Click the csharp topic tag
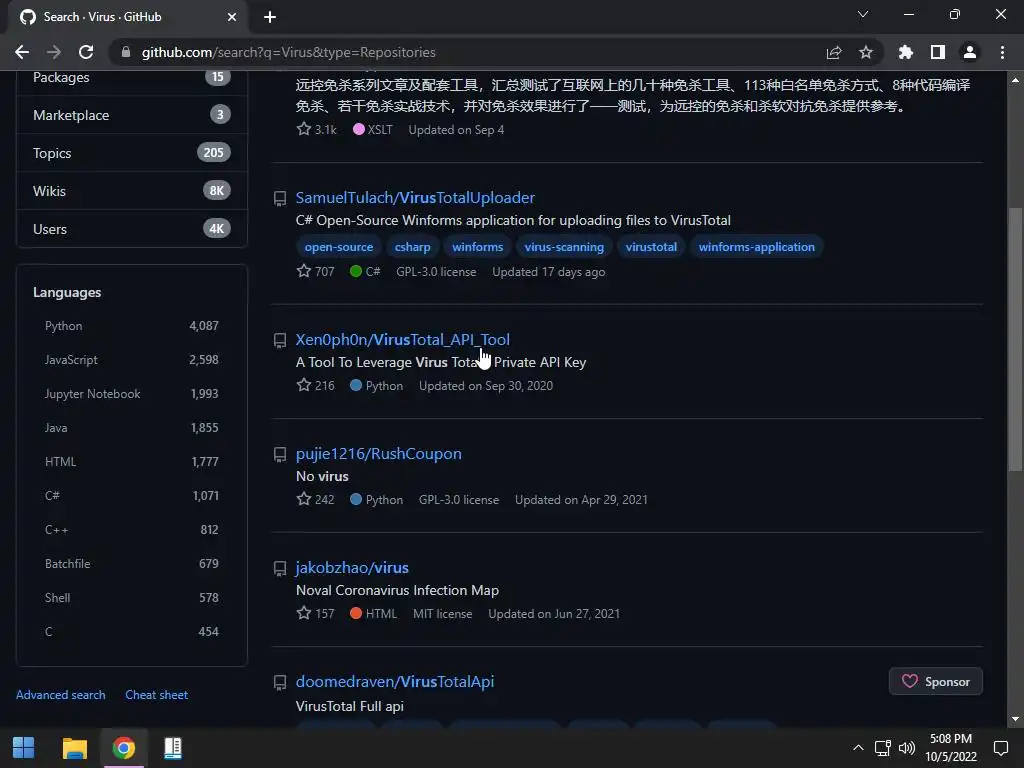Screen dimensions: 1024x768 pos(412,247)
